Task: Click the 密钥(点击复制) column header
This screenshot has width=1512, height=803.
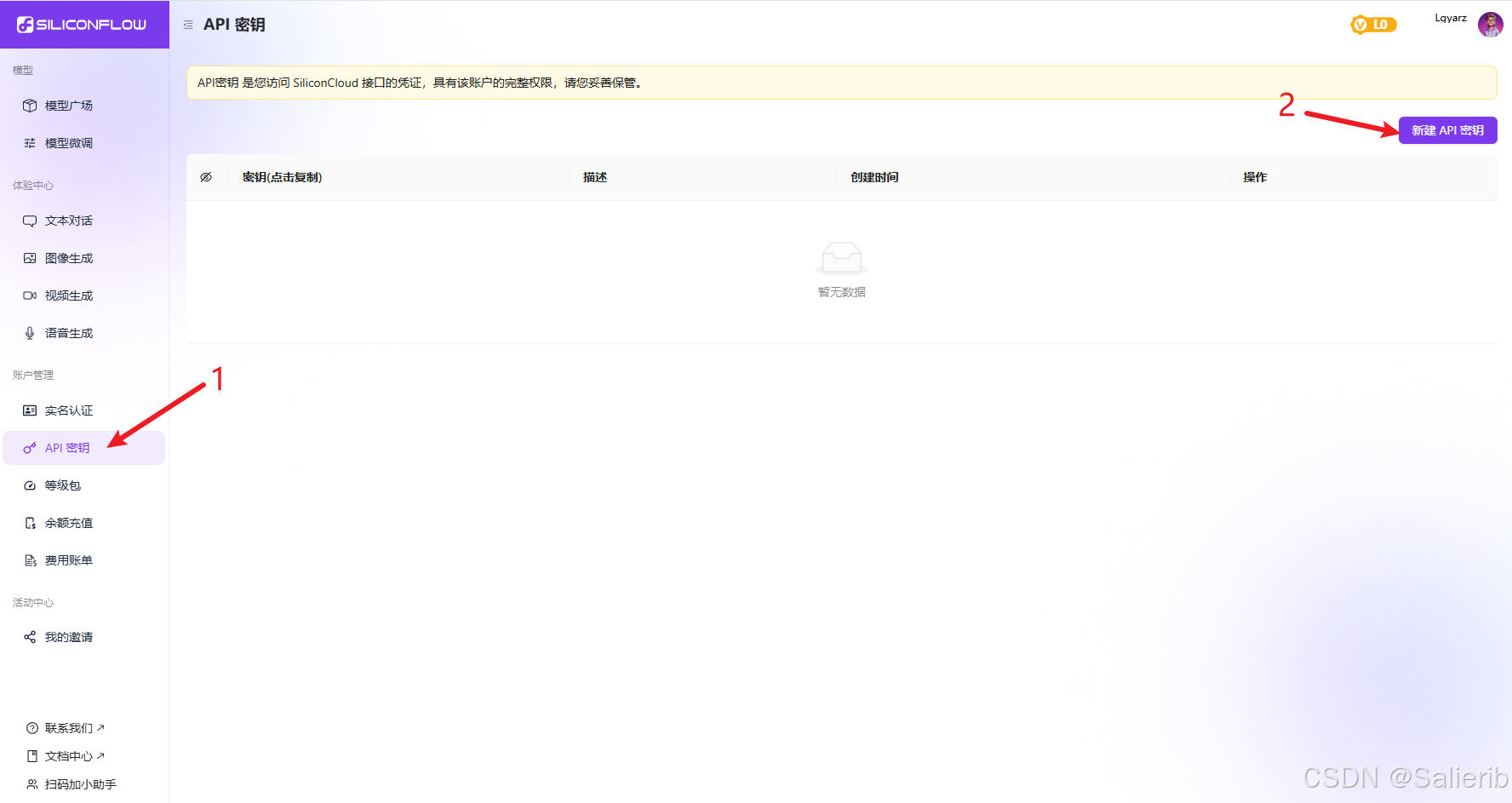Action: pos(282,177)
